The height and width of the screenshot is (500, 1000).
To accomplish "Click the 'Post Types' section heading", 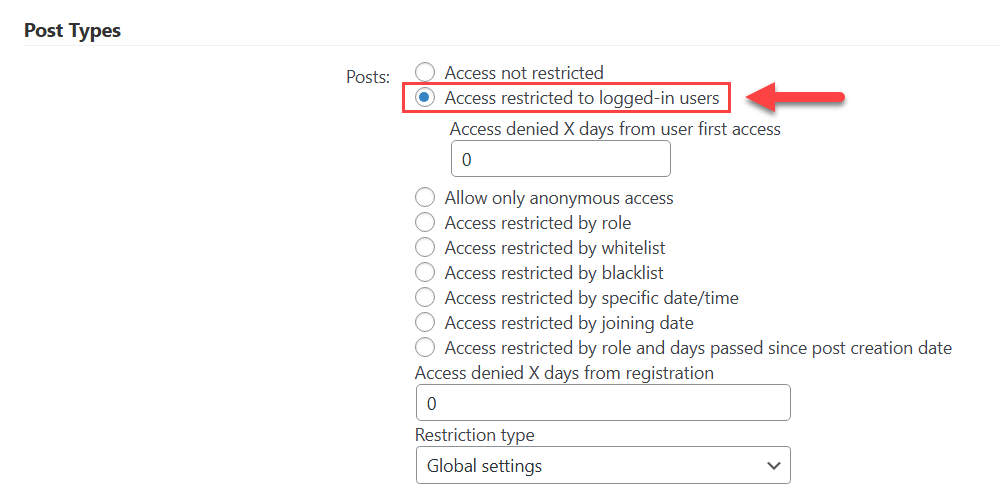I will pyautogui.click(x=72, y=30).
